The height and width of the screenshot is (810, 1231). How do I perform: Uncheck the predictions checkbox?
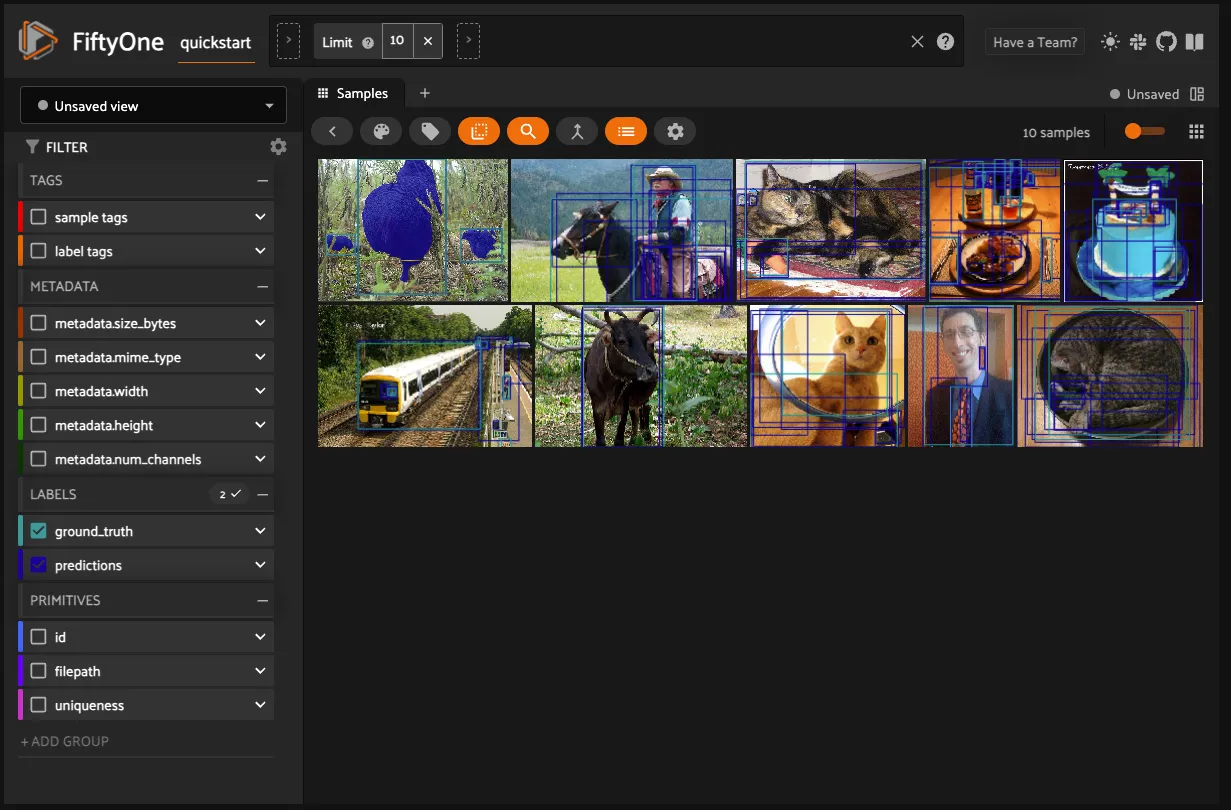click(39, 565)
